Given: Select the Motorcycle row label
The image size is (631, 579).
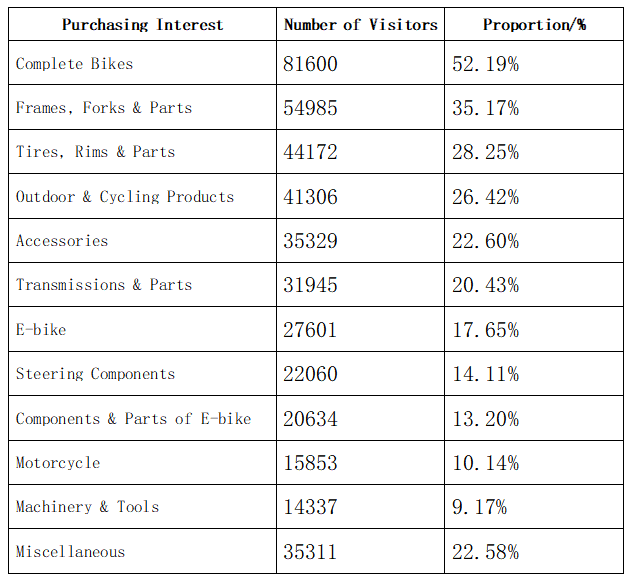Looking at the screenshot, I should point(58,463).
